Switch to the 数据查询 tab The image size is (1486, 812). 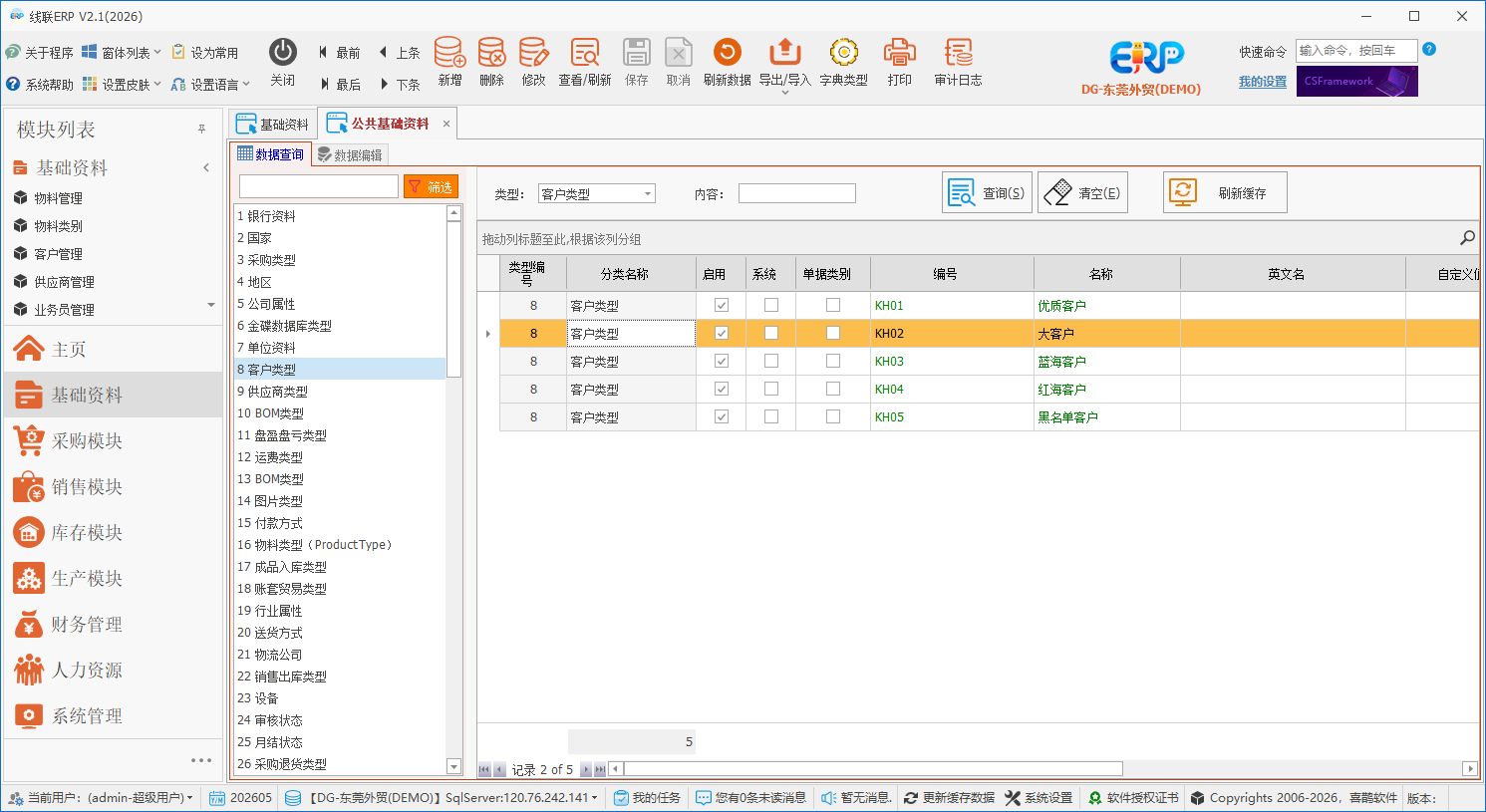(270, 154)
